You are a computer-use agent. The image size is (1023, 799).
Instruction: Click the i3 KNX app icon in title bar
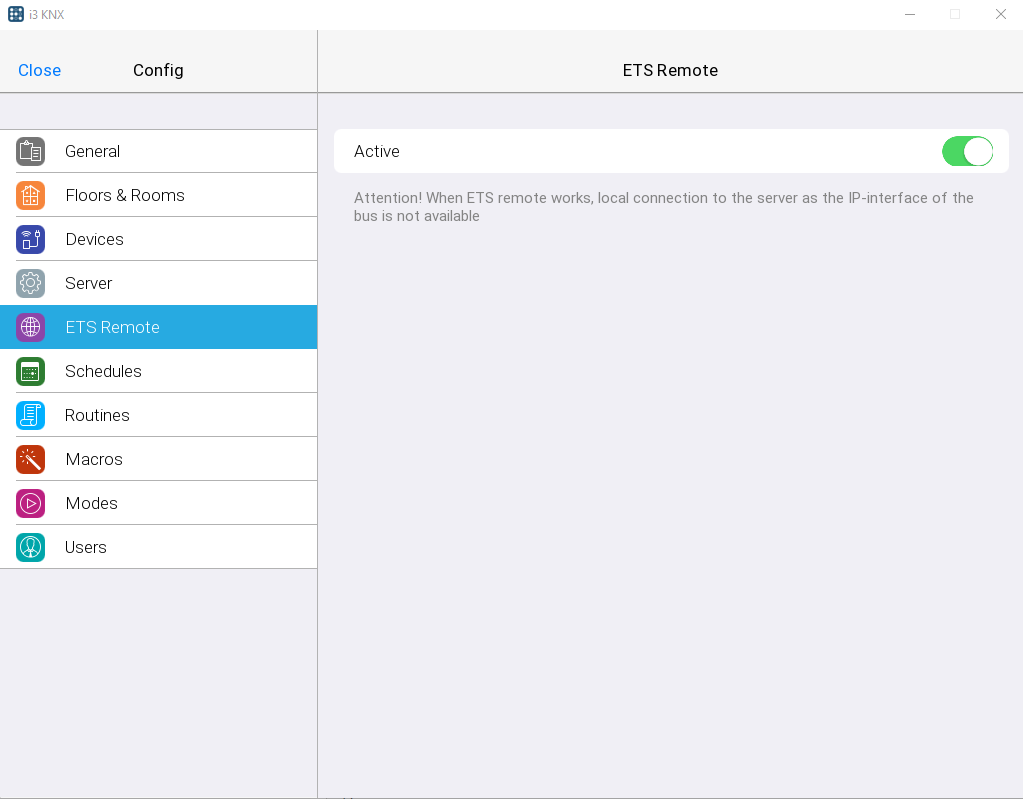click(16, 14)
